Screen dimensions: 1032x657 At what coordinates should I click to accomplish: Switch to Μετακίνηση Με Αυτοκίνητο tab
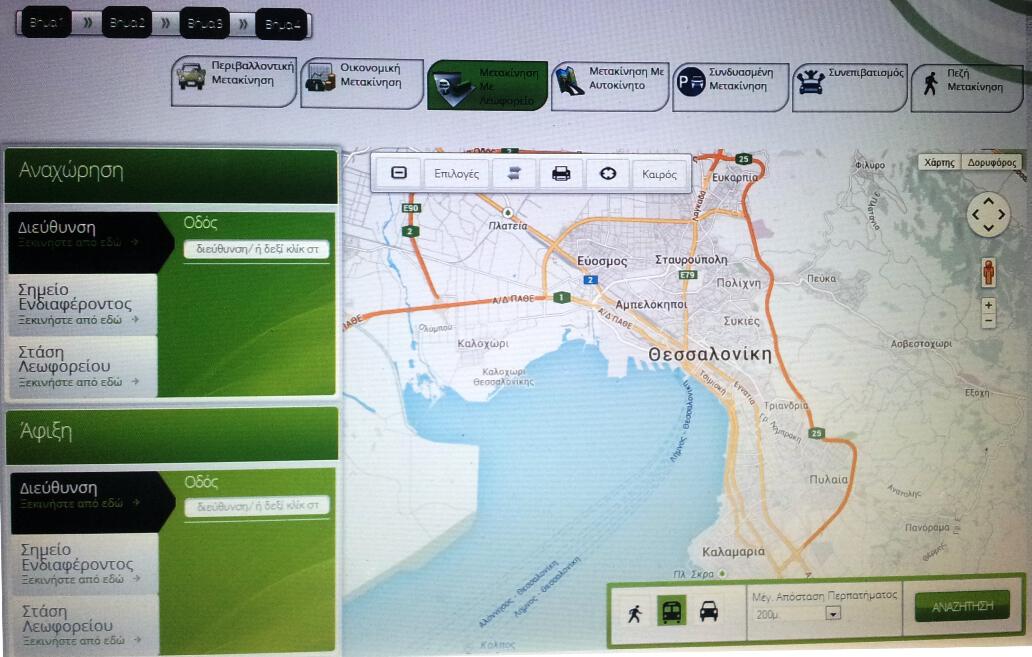(610, 86)
